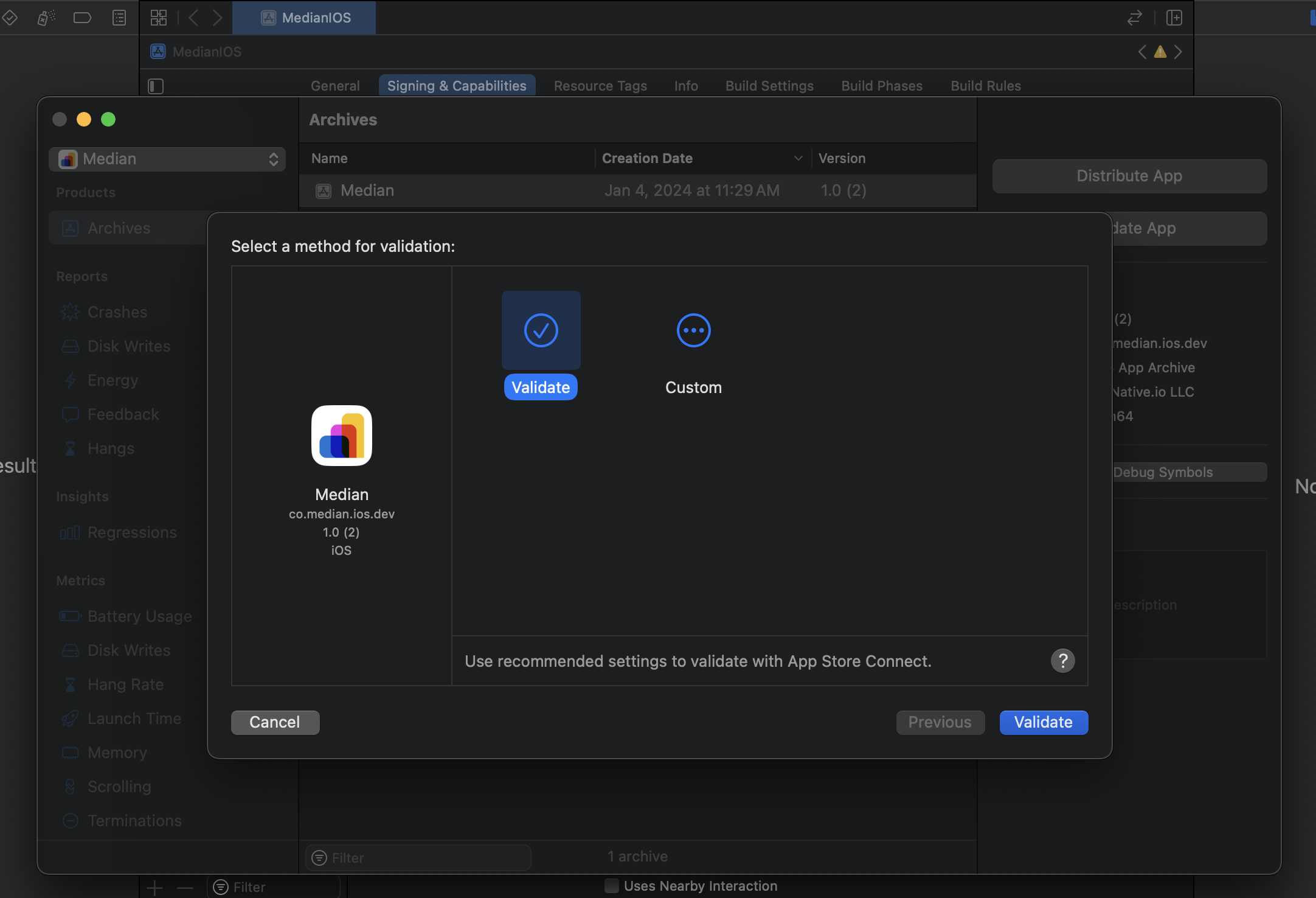
Task: Click the Battery Usage battery icon
Action: [71, 616]
